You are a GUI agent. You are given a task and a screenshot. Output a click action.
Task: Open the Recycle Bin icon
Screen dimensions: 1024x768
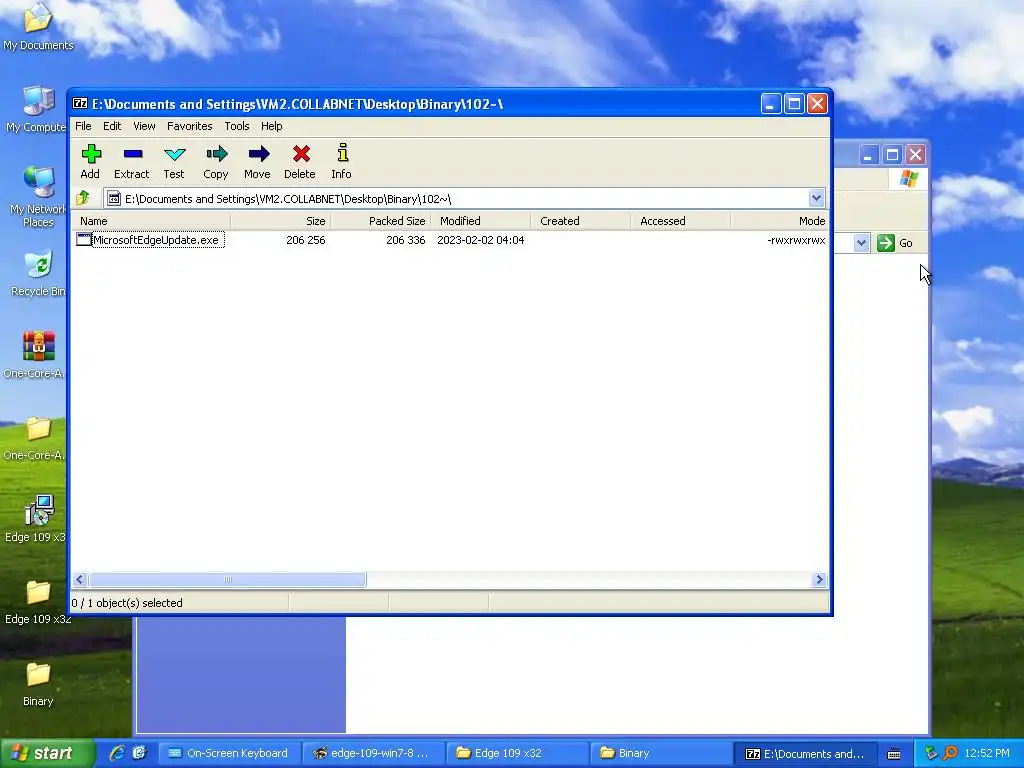[x=38, y=273]
